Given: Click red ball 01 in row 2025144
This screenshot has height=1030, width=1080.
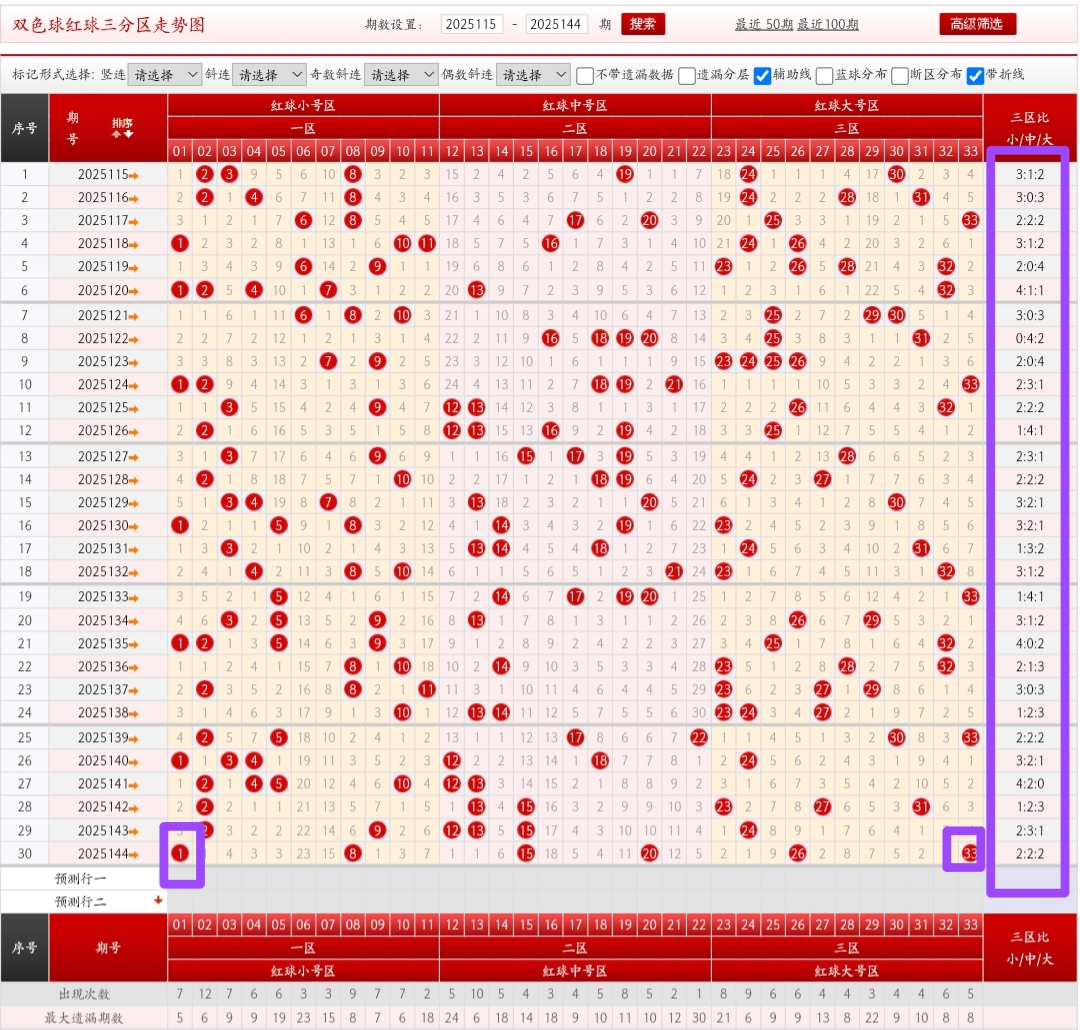Looking at the screenshot, I should click(180, 853).
